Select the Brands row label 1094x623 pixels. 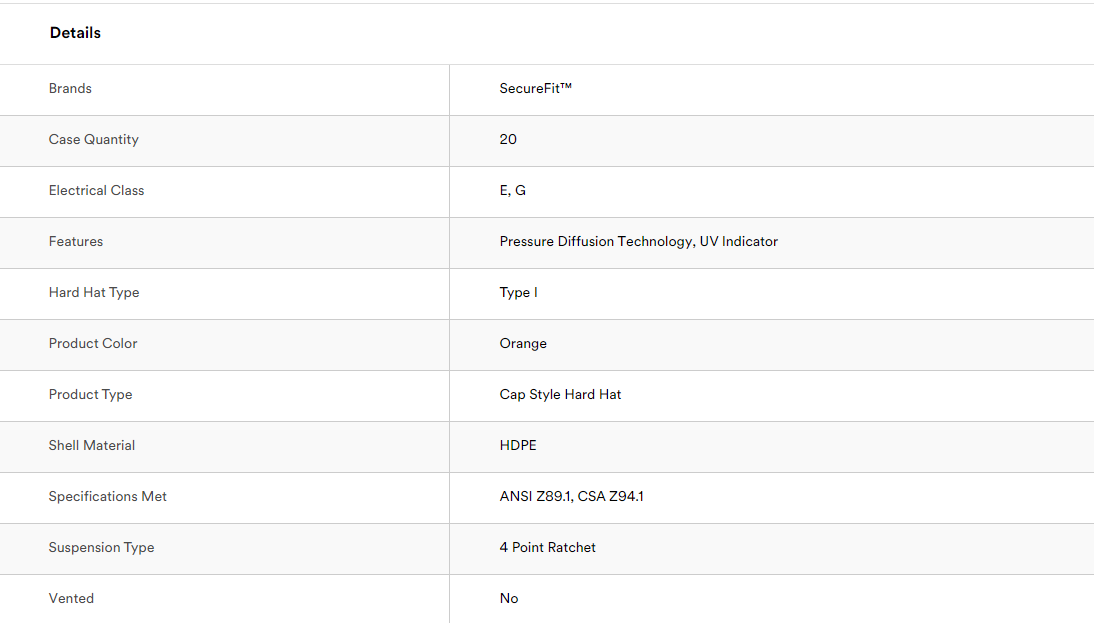coord(70,89)
